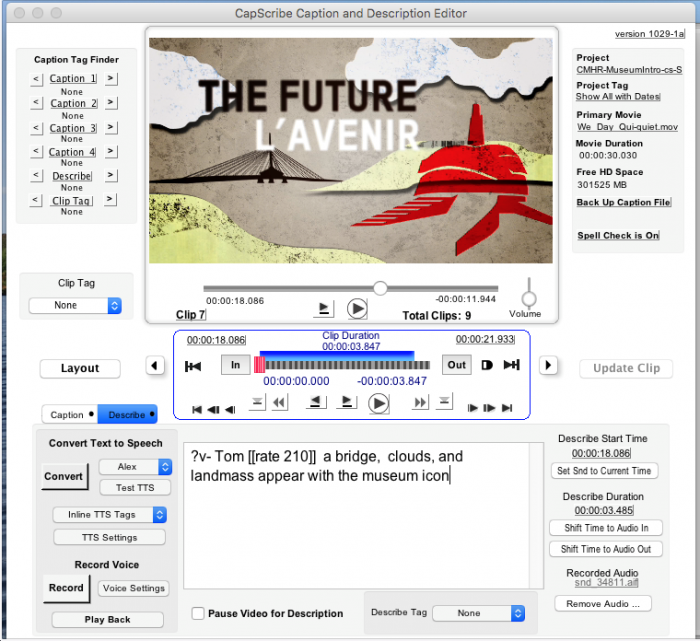Click project name CMHR-MuseumIntro-cs-S
700x641 pixels.
click(629, 70)
